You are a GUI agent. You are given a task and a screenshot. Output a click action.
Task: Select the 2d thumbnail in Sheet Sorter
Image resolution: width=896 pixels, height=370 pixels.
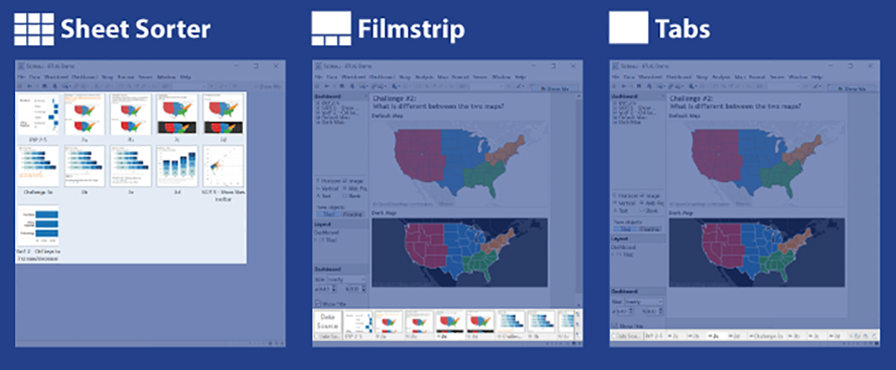click(x=223, y=114)
